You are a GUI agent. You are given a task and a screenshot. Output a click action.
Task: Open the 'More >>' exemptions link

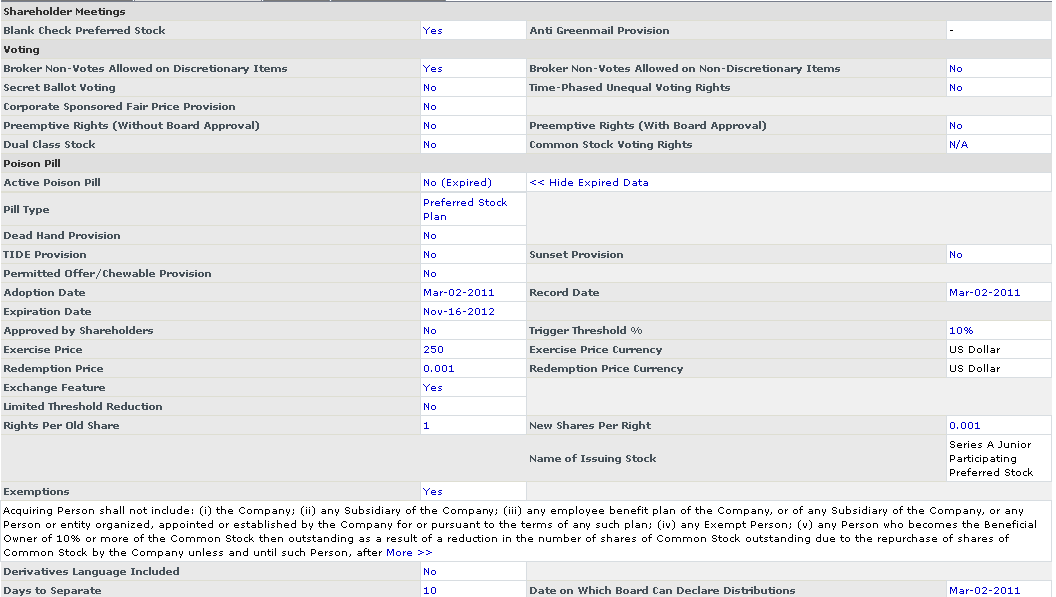pyautogui.click(x=409, y=553)
